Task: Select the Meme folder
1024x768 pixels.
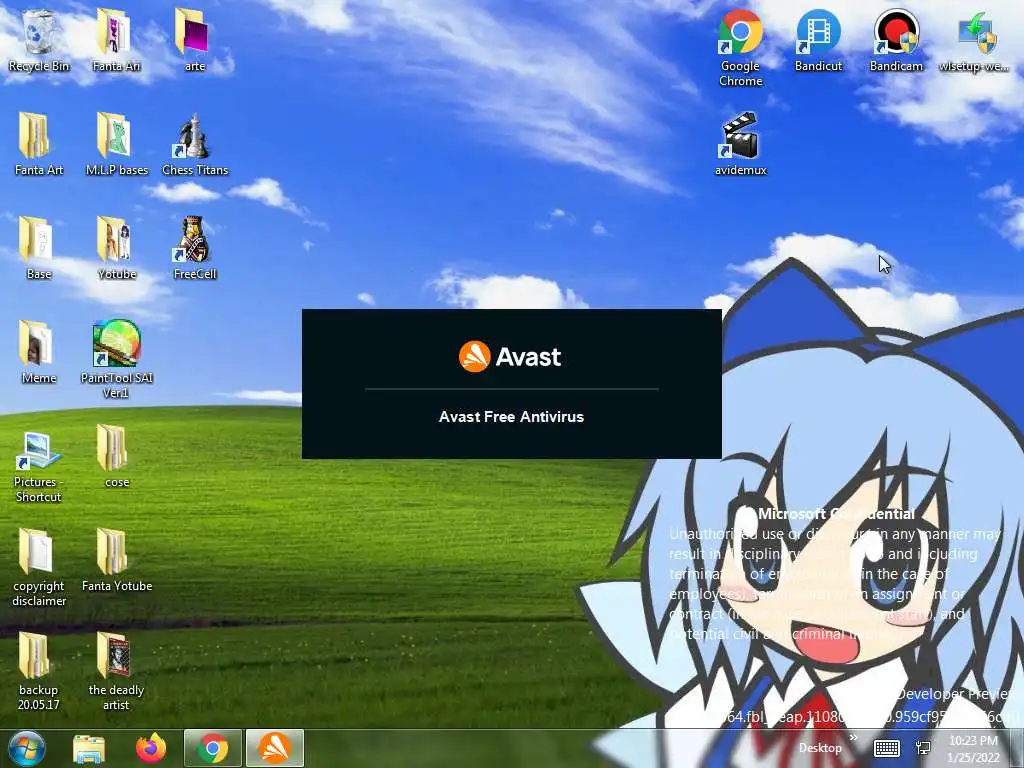Action: [39, 353]
